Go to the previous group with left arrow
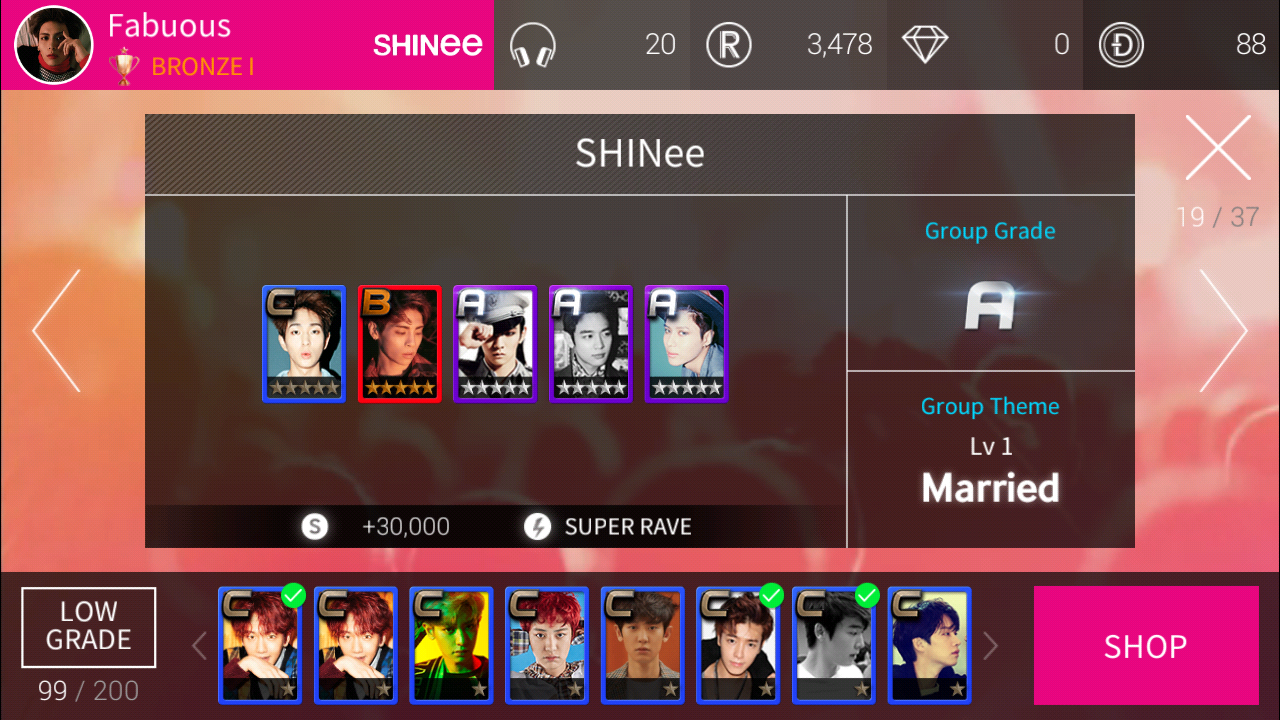The width and height of the screenshot is (1280, 720). 56,331
